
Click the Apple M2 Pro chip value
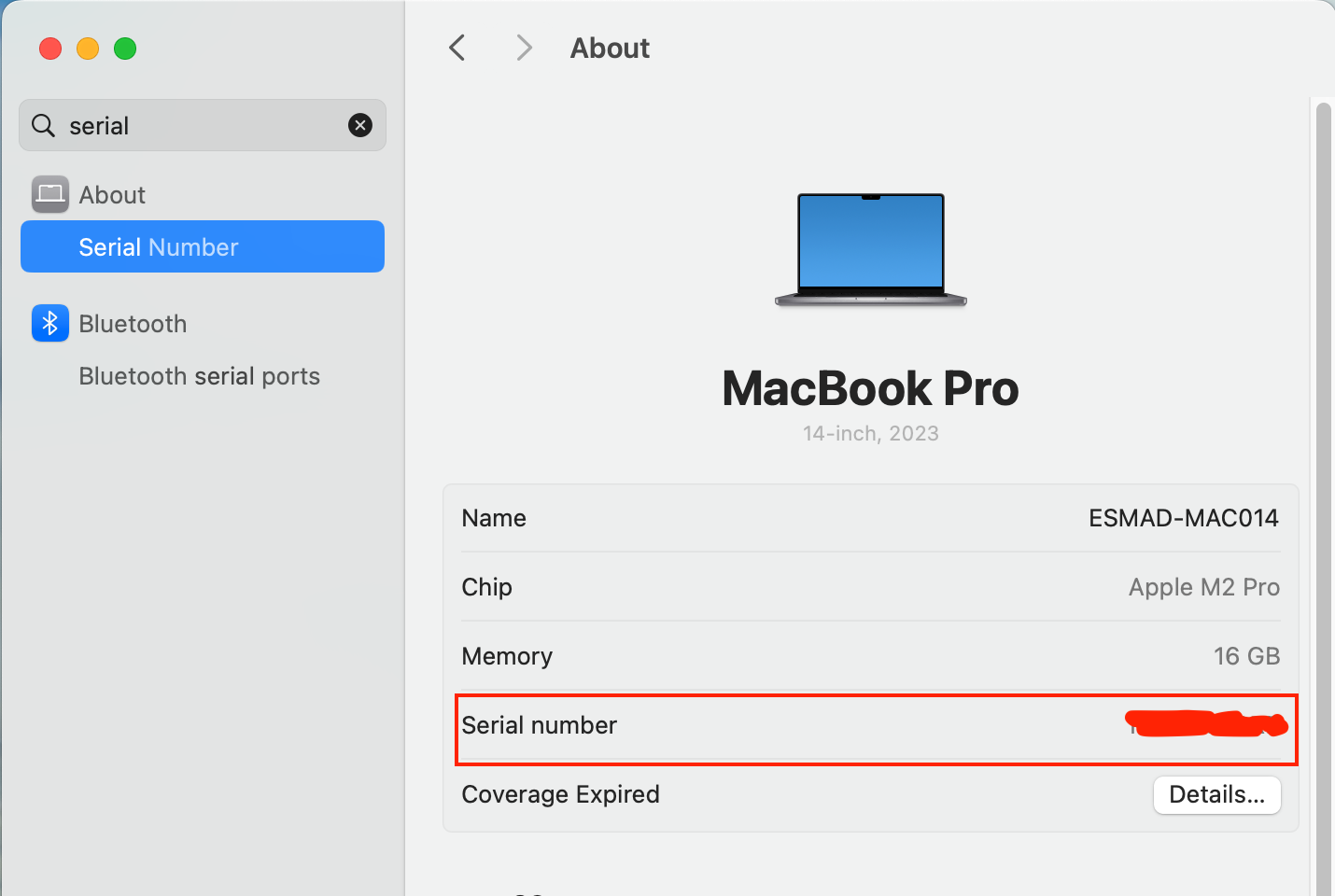click(1203, 587)
